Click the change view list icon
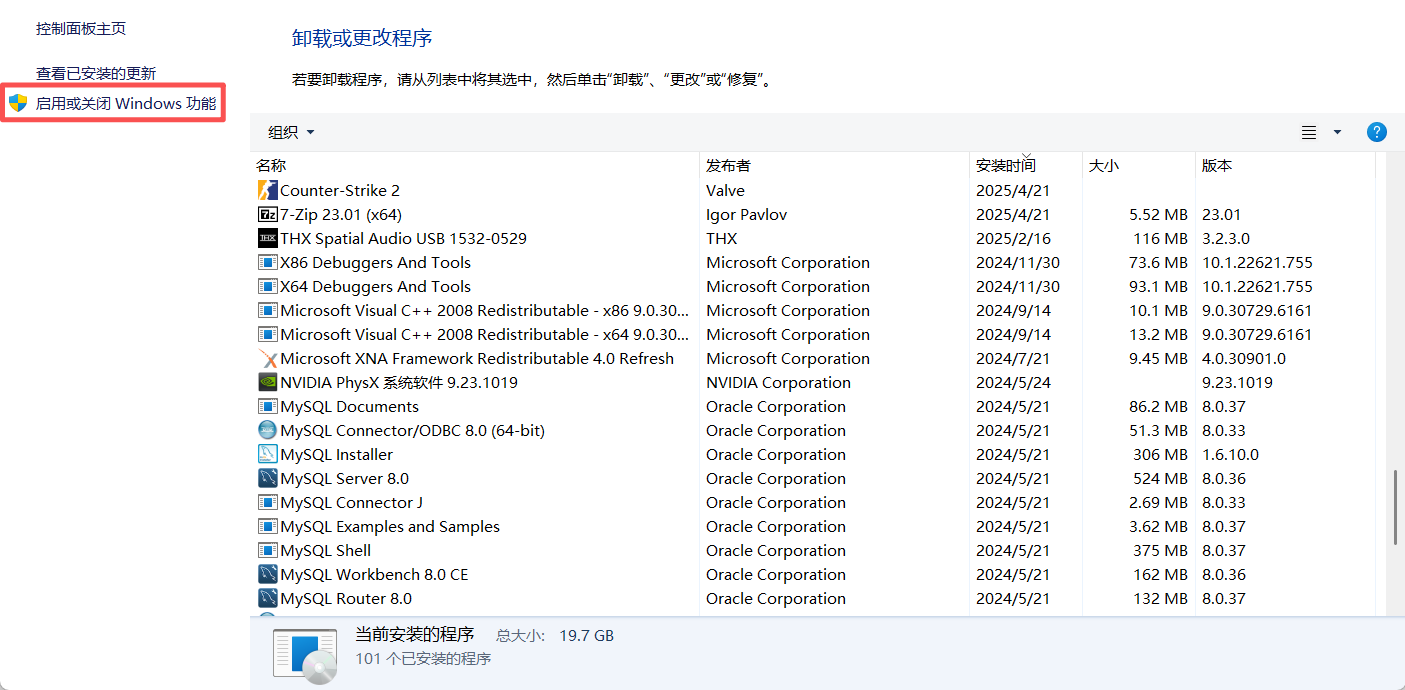This screenshot has height=690, width=1405. pyautogui.click(x=1308, y=132)
